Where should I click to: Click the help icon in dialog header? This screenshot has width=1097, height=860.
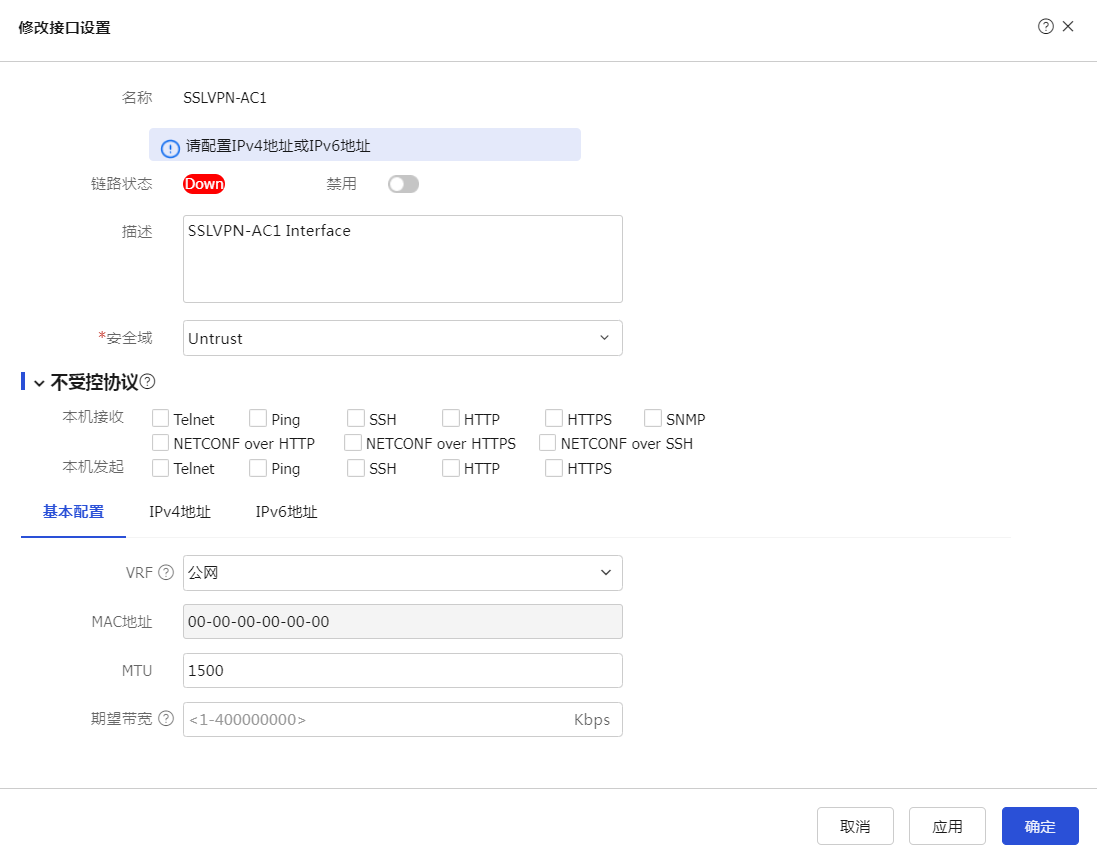click(1046, 27)
